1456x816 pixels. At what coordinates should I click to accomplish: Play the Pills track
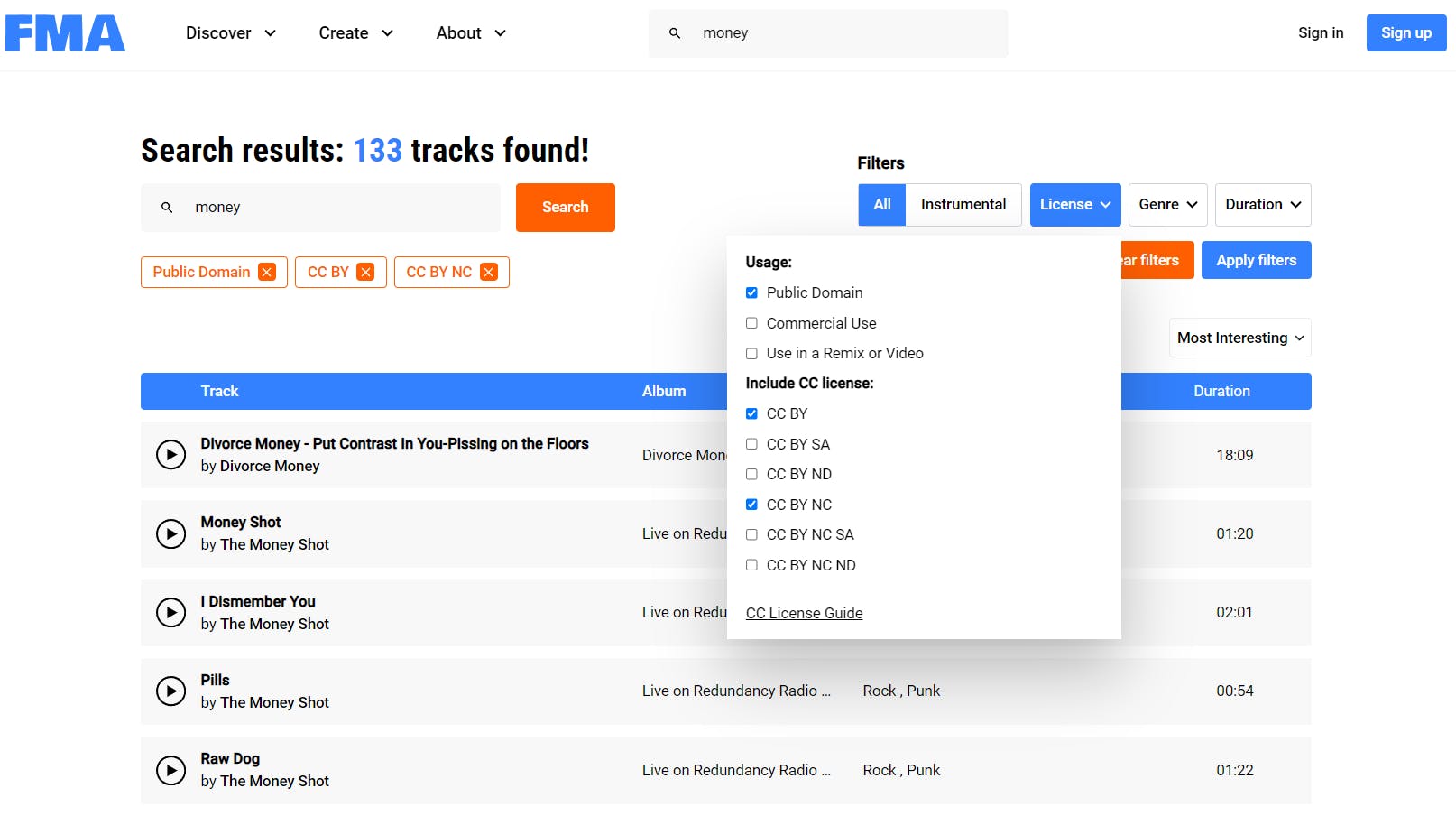[x=170, y=691]
